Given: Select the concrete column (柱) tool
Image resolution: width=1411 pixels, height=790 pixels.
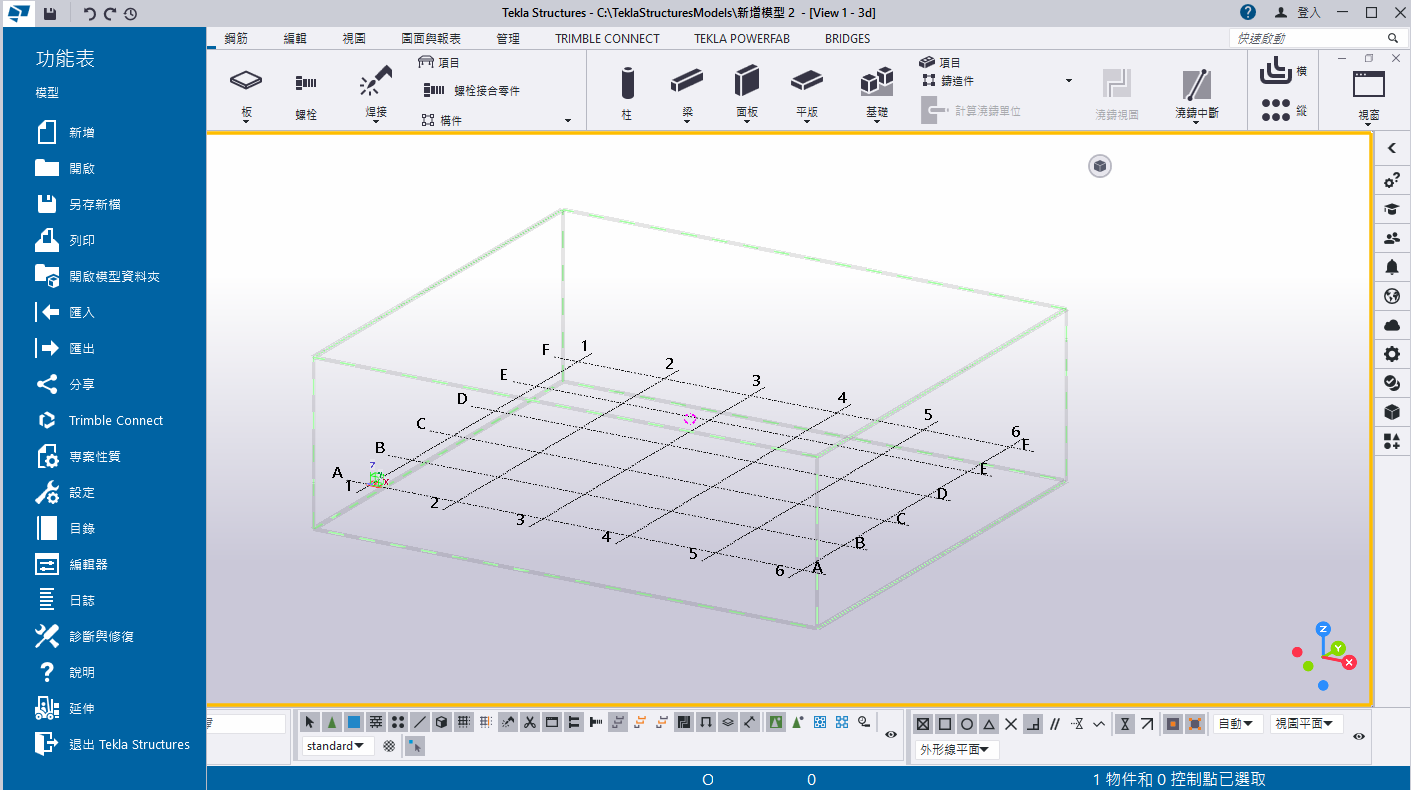Looking at the screenshot, I should click(x=627, y=82).
